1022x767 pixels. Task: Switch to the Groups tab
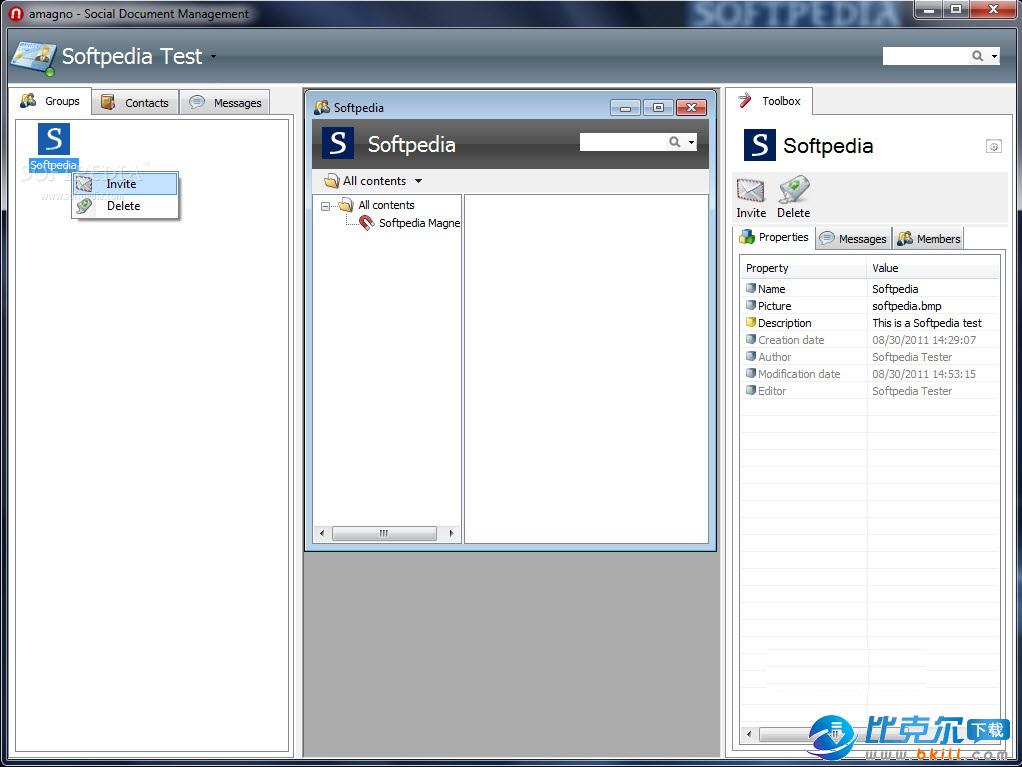[x=50, y=101]
